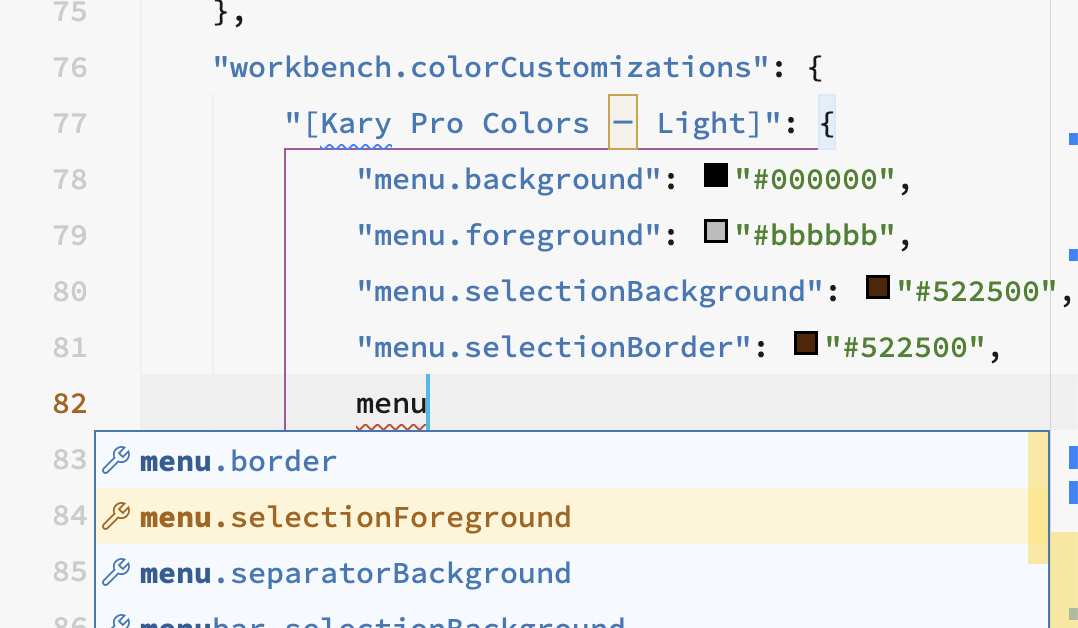Screen dimensions: 1078x628
Task: Click the wrench icon beside menubar.selectionBackground
Action: click(116, 620)
